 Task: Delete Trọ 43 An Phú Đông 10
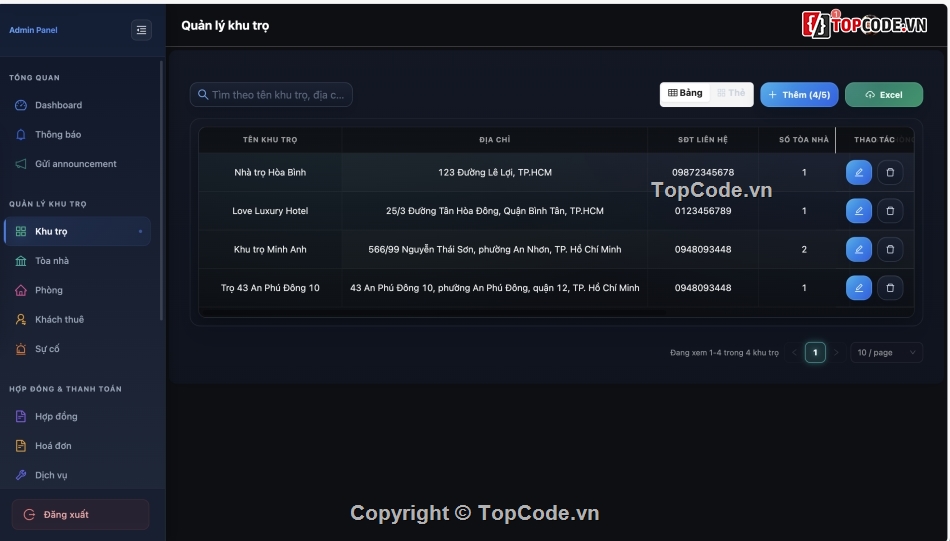tap(890, 288)
